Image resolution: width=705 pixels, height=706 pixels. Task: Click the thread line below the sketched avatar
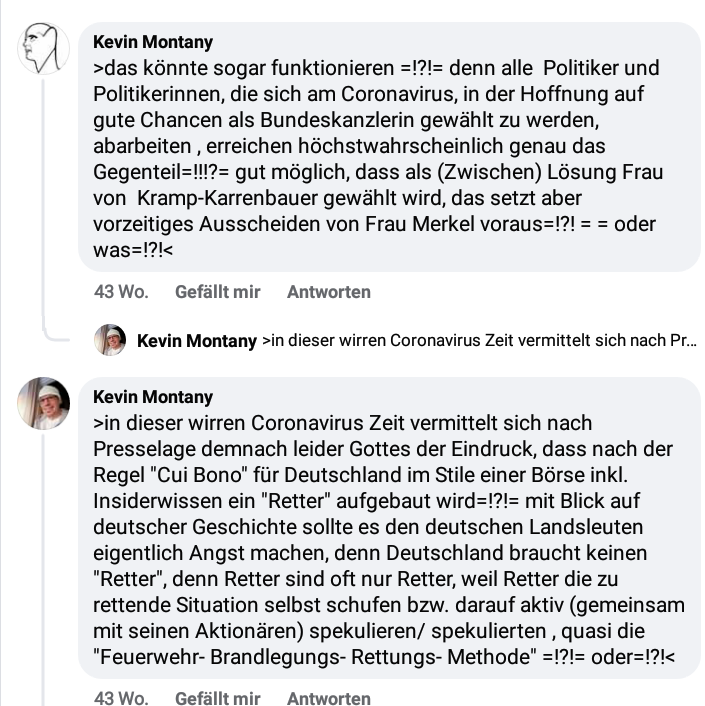(x=44, y=198)
